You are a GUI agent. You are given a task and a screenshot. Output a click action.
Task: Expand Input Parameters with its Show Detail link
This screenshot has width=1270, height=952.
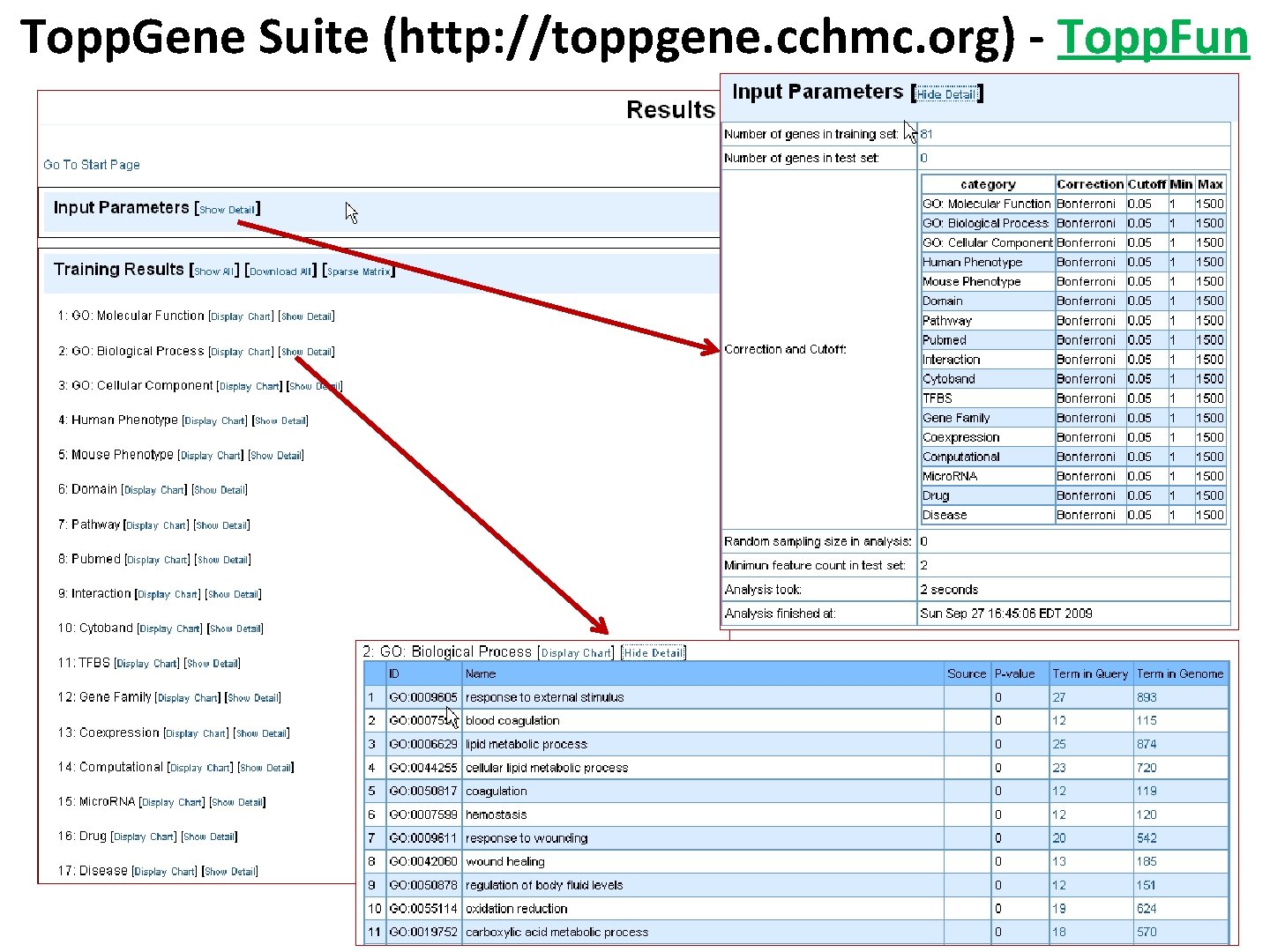(x=228, y=210)
